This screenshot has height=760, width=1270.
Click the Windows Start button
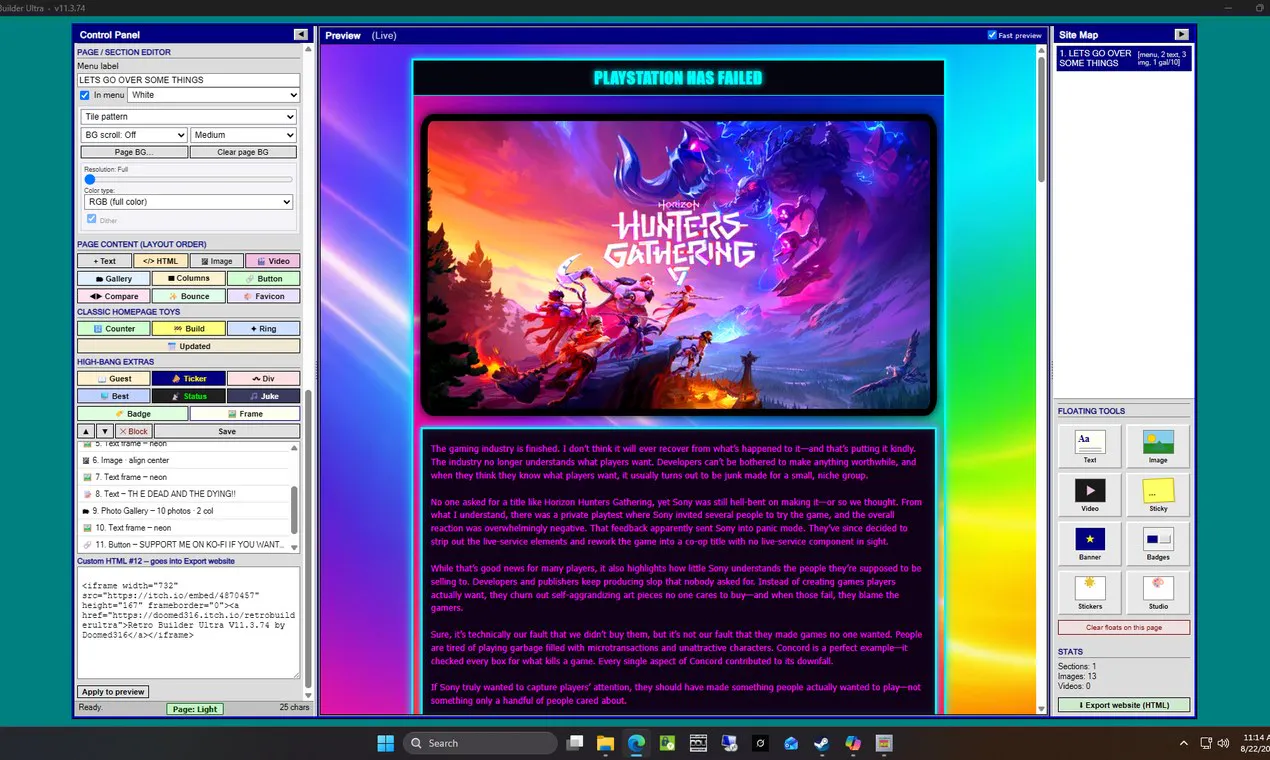[x=385, y=743]
